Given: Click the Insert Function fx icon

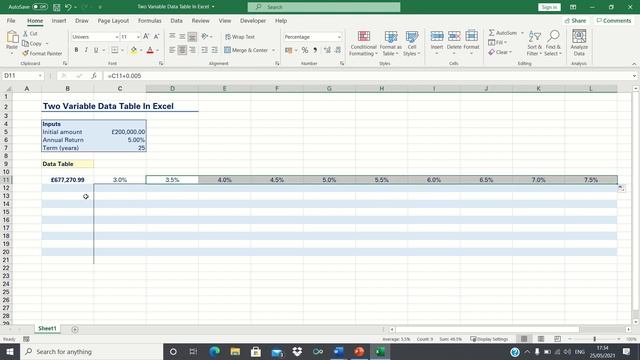Looking at the screenshot, I should click(x=94, y=76).
